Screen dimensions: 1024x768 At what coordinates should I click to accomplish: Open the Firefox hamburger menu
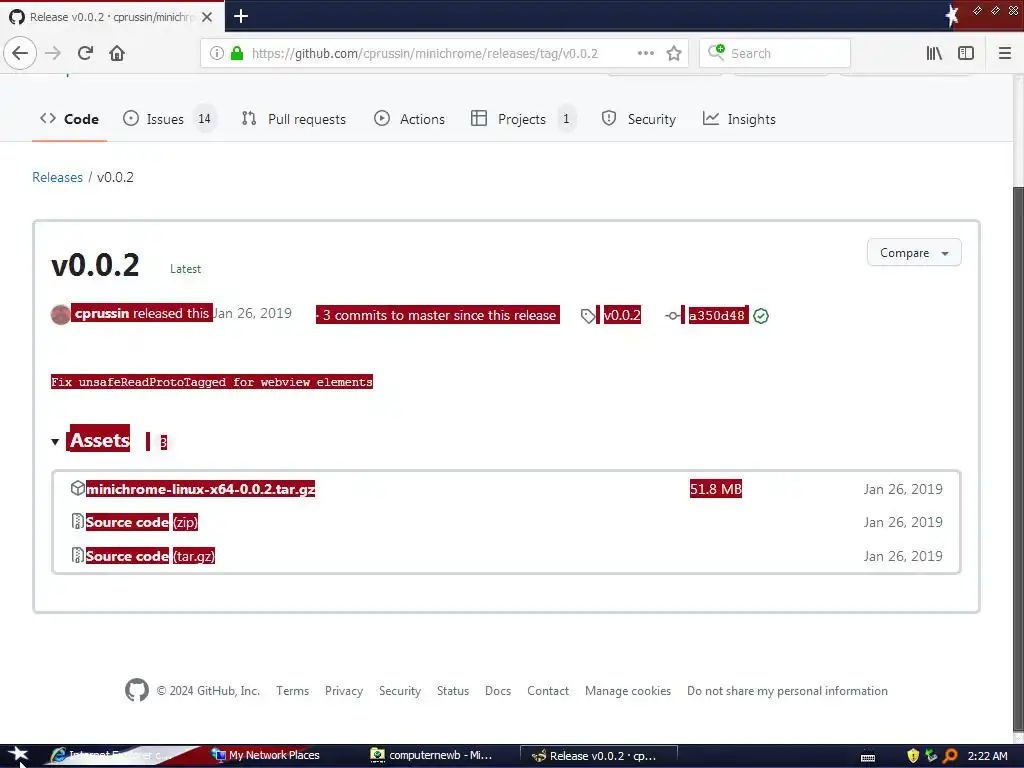coord(1004,53)
